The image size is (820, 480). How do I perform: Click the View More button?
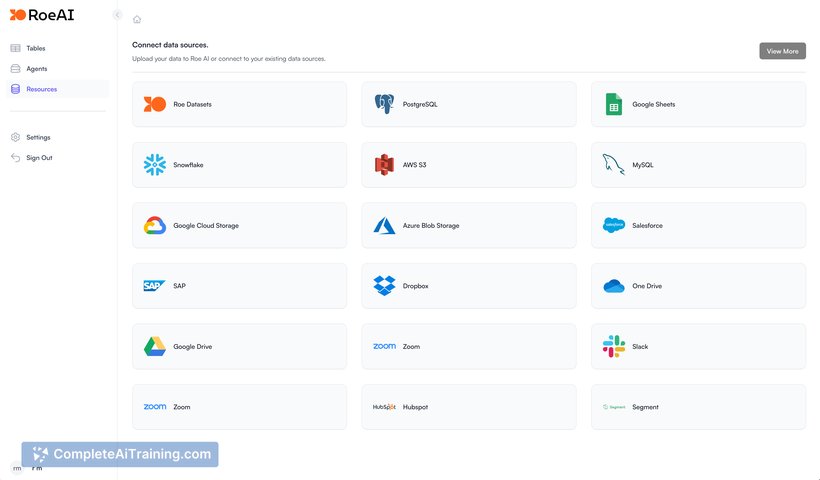point(782,51)
